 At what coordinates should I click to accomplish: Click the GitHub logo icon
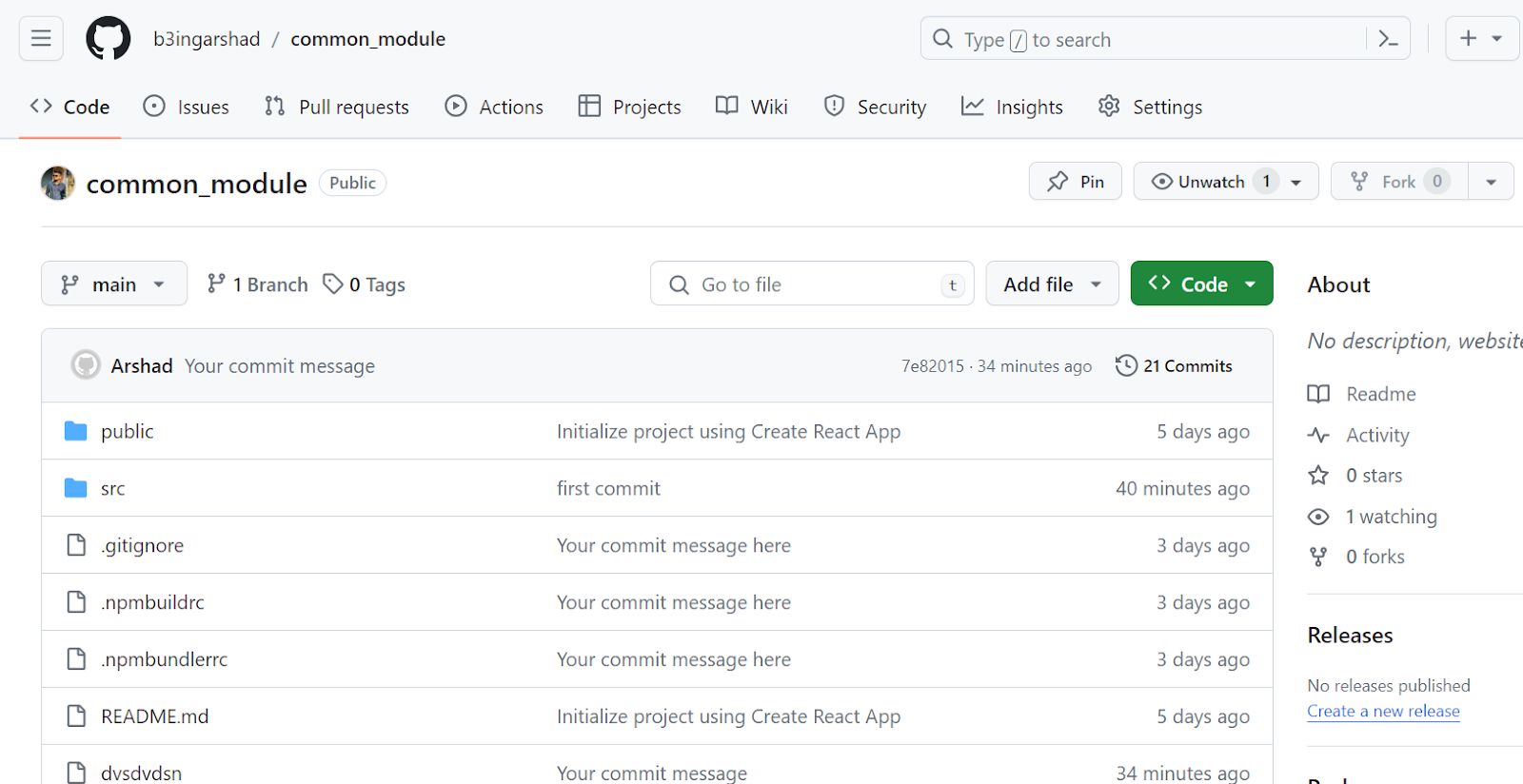[109, 39]
